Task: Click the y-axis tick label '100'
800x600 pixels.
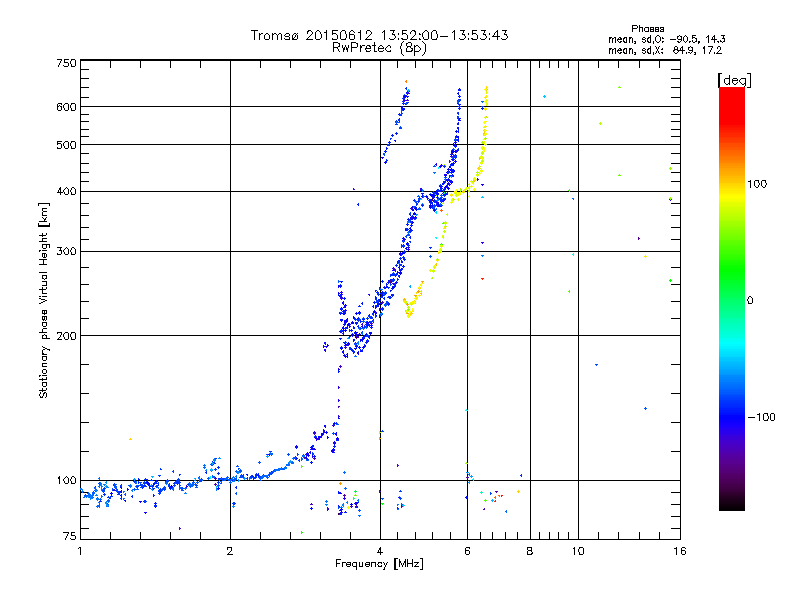Action: 66,480
